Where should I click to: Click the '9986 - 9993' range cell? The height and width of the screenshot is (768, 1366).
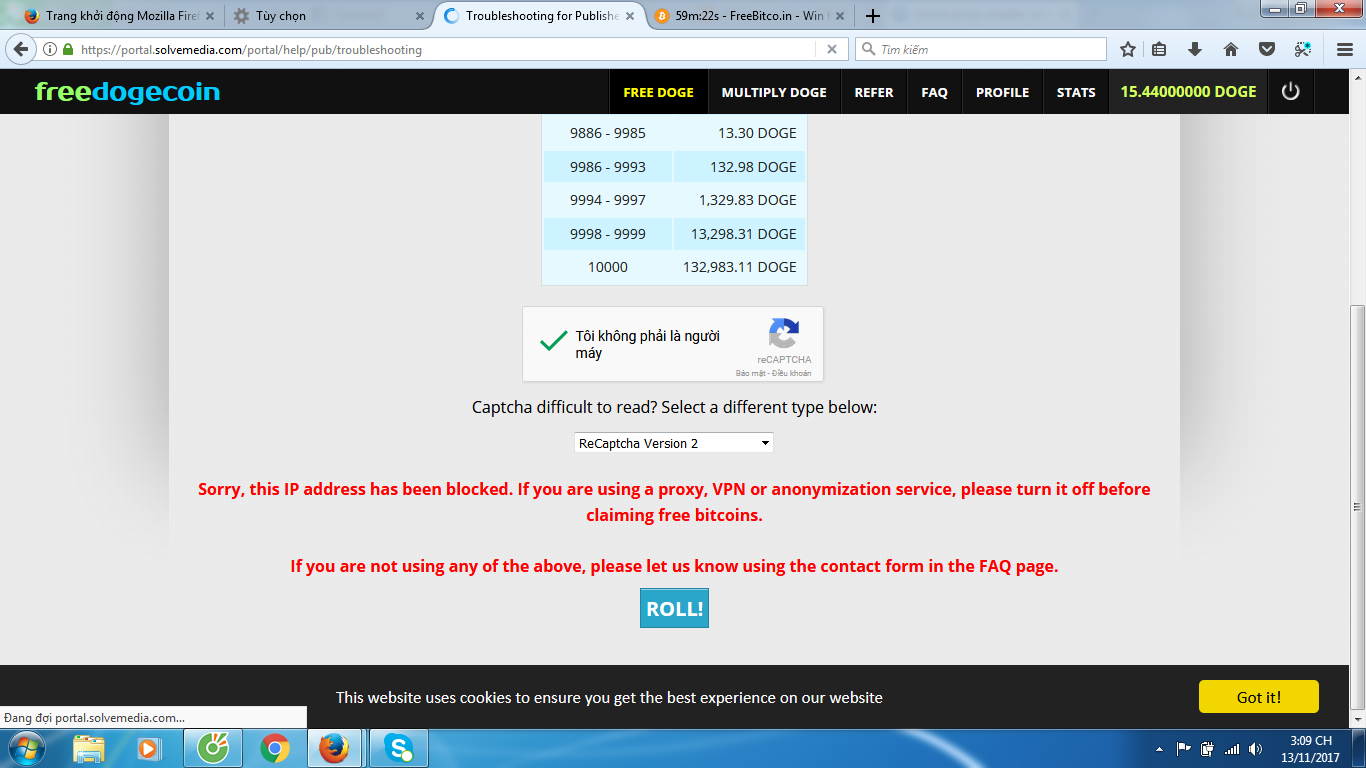coord(608,167)
